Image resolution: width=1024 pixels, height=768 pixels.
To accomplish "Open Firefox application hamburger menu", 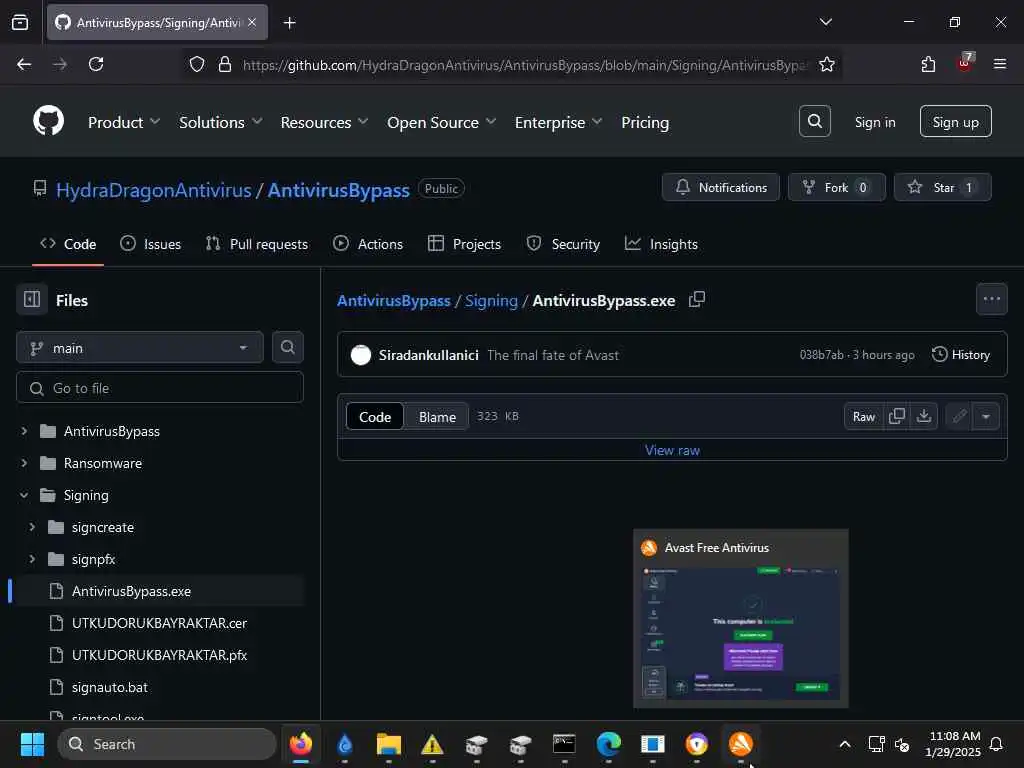I will [x=999, y=64].
